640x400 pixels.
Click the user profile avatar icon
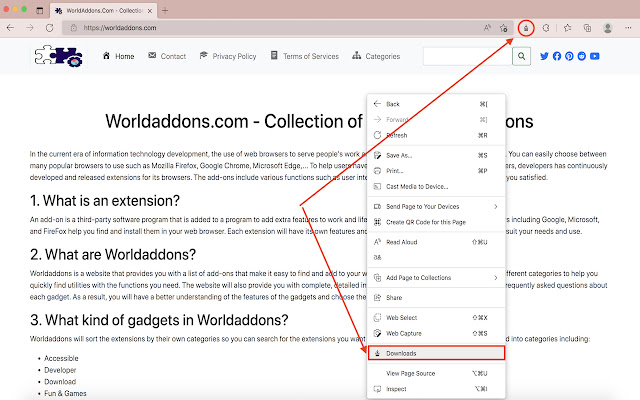tap(607, 28)
